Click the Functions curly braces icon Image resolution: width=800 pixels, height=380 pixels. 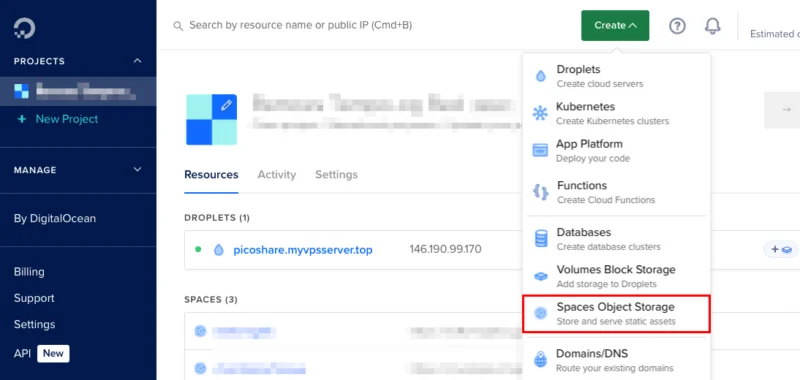tap(540, 192)
